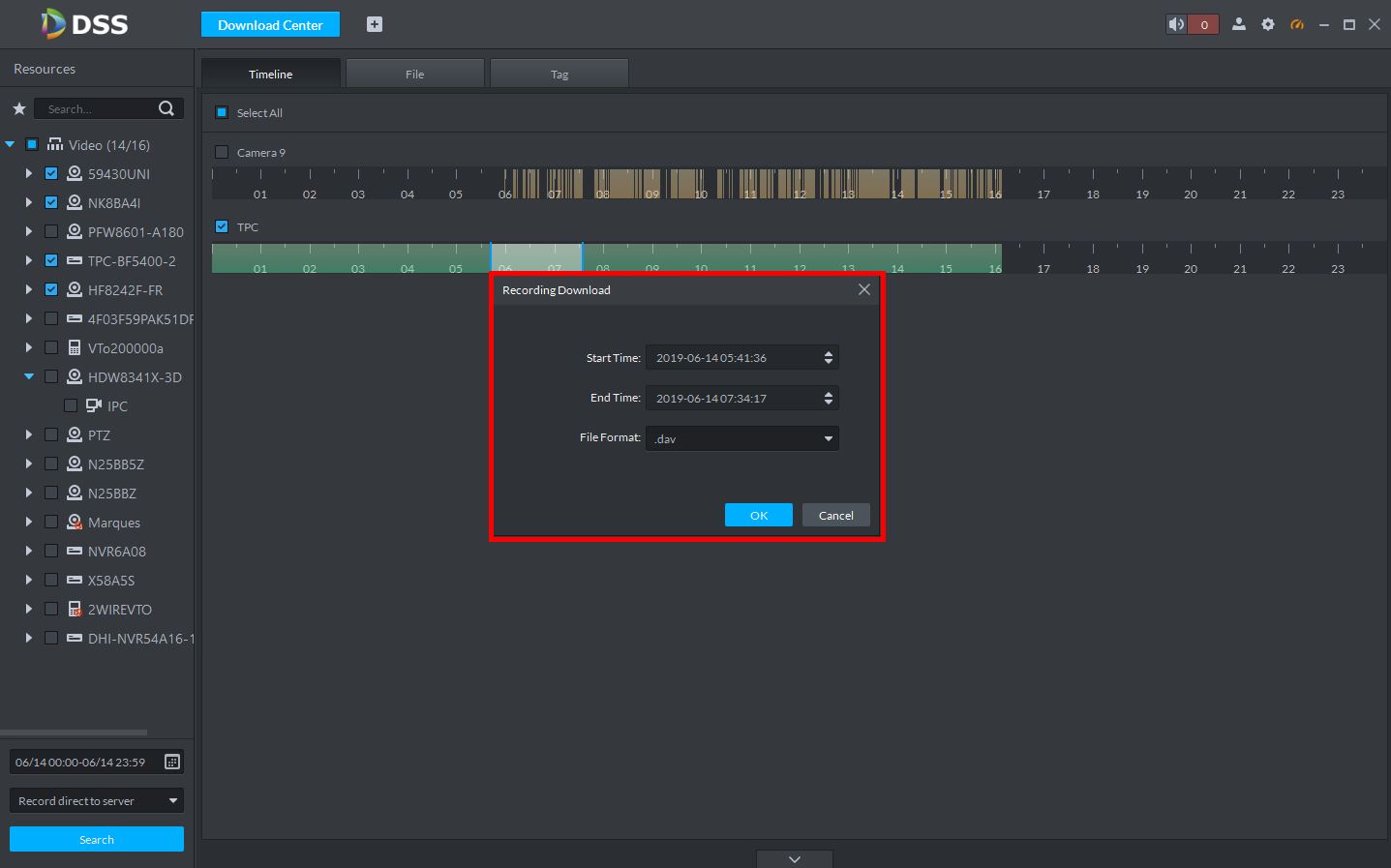Screen dimensions: 1391x868
Task: Cancel the Recording Download dialog
Action: coord(836,515)
